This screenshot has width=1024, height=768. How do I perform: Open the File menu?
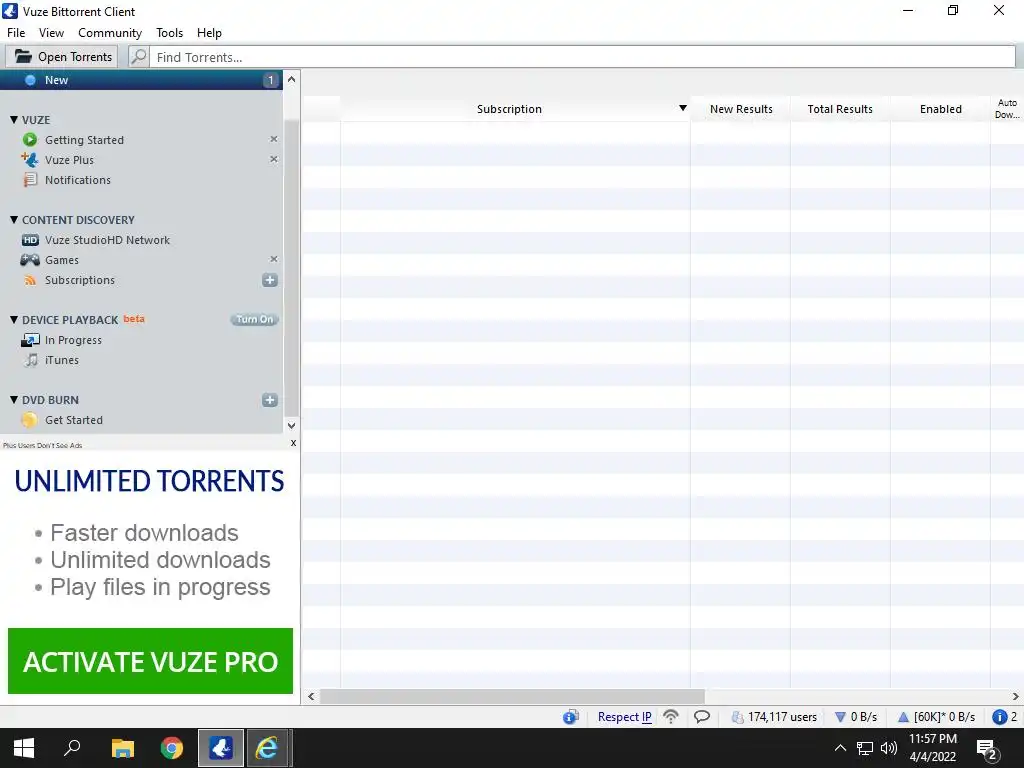(x=16, y=33)
